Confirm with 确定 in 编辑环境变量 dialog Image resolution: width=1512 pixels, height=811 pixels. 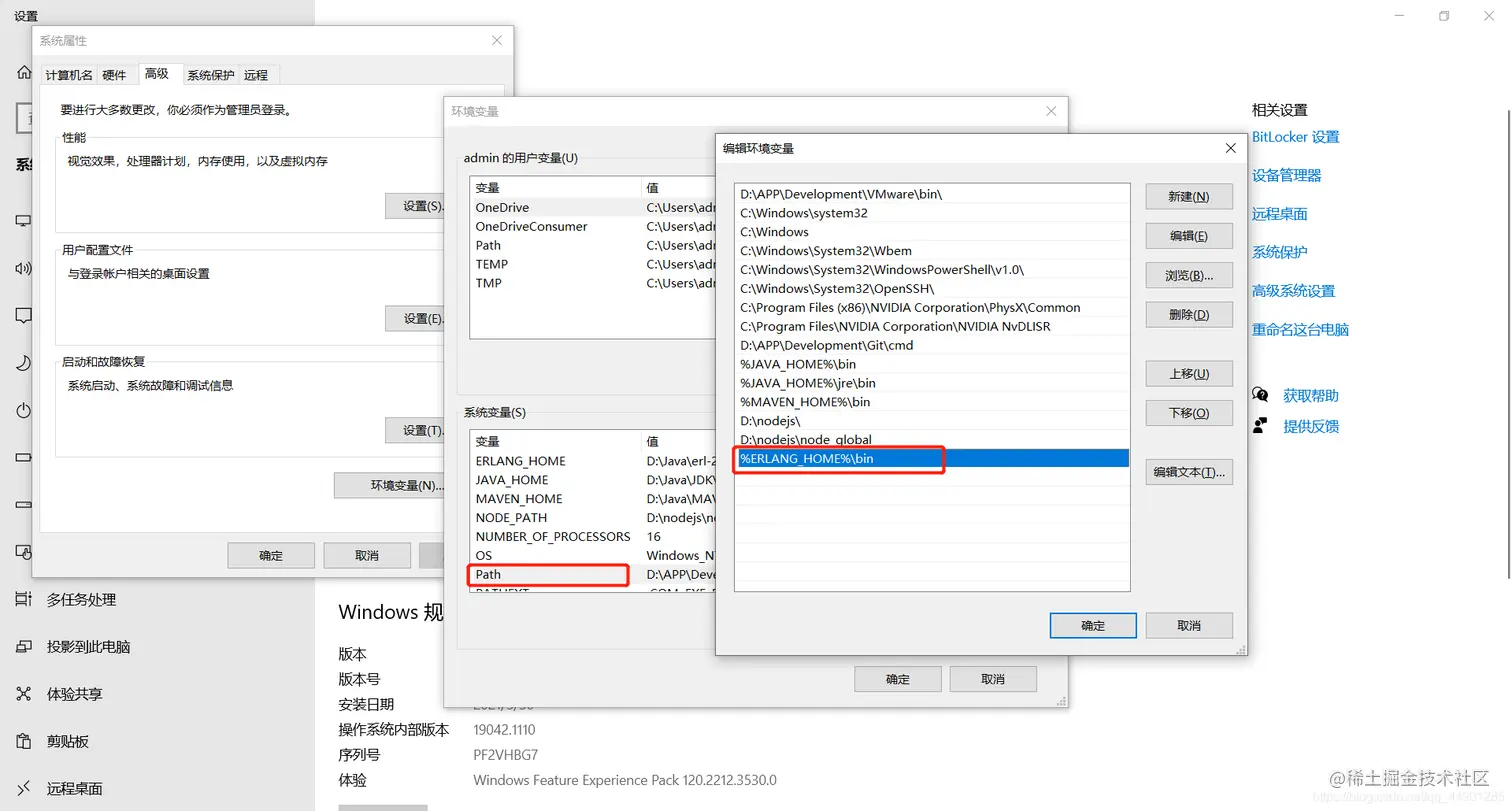[1093, 625]
